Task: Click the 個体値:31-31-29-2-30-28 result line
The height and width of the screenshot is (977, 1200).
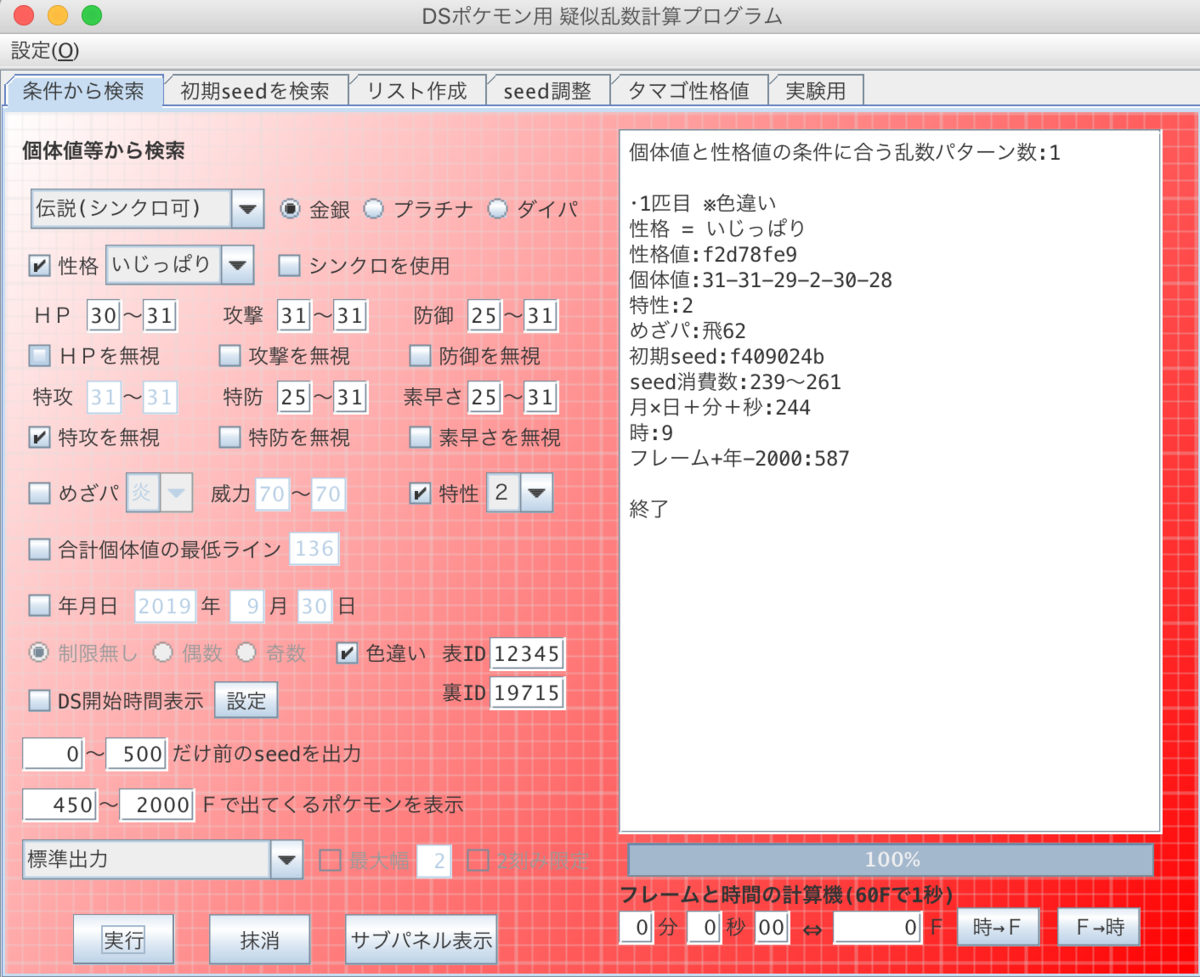Action: [762, 279]
